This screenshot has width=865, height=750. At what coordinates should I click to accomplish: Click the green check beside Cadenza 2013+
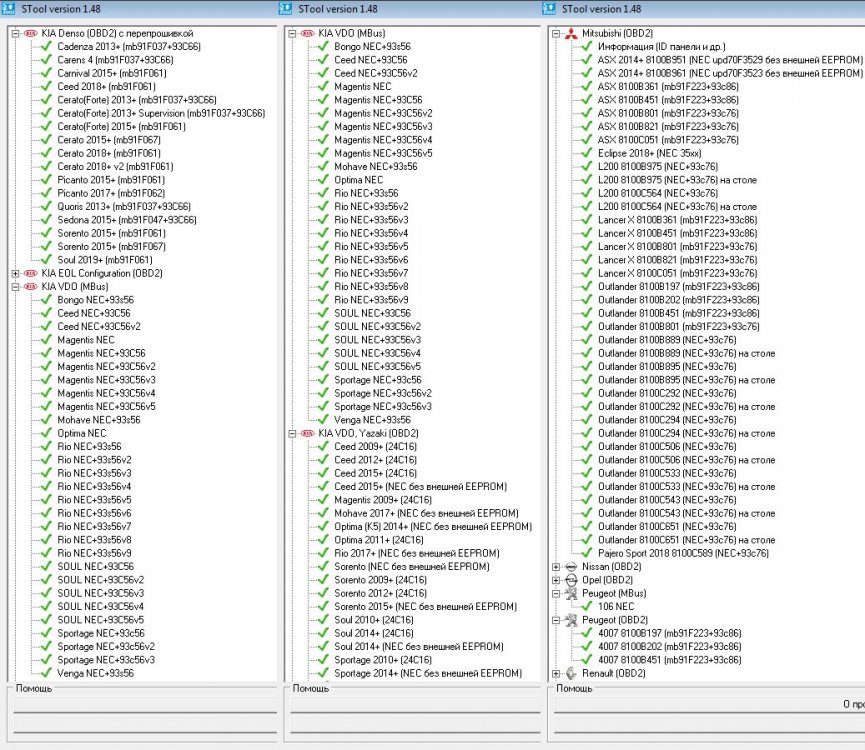(x=47, y=46)
